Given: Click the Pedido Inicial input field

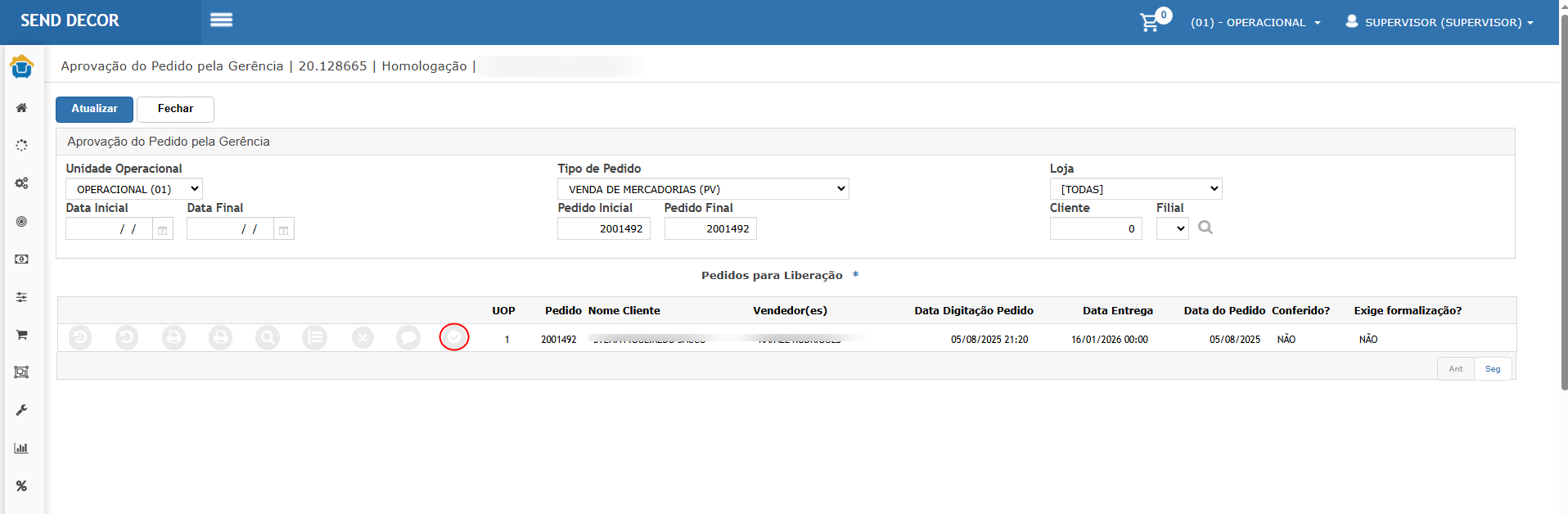Looking at the screenshot, I should point(604,229).
